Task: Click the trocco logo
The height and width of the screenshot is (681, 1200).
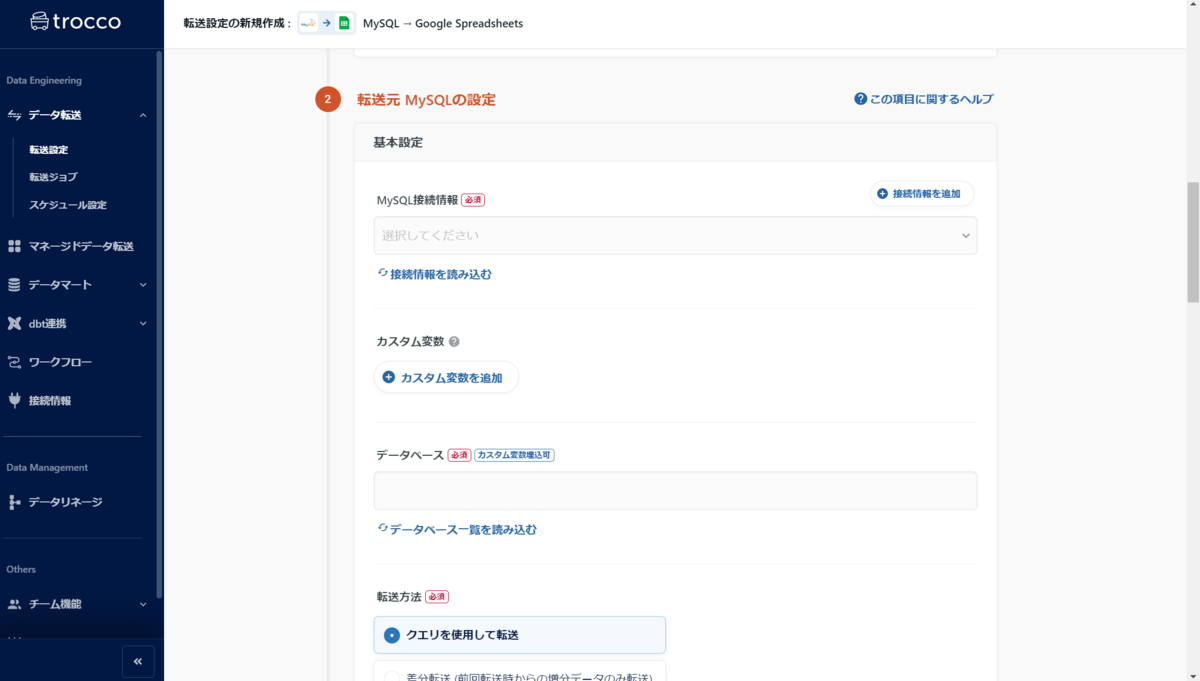Action: pyautogui.click(x=76, y=21)
